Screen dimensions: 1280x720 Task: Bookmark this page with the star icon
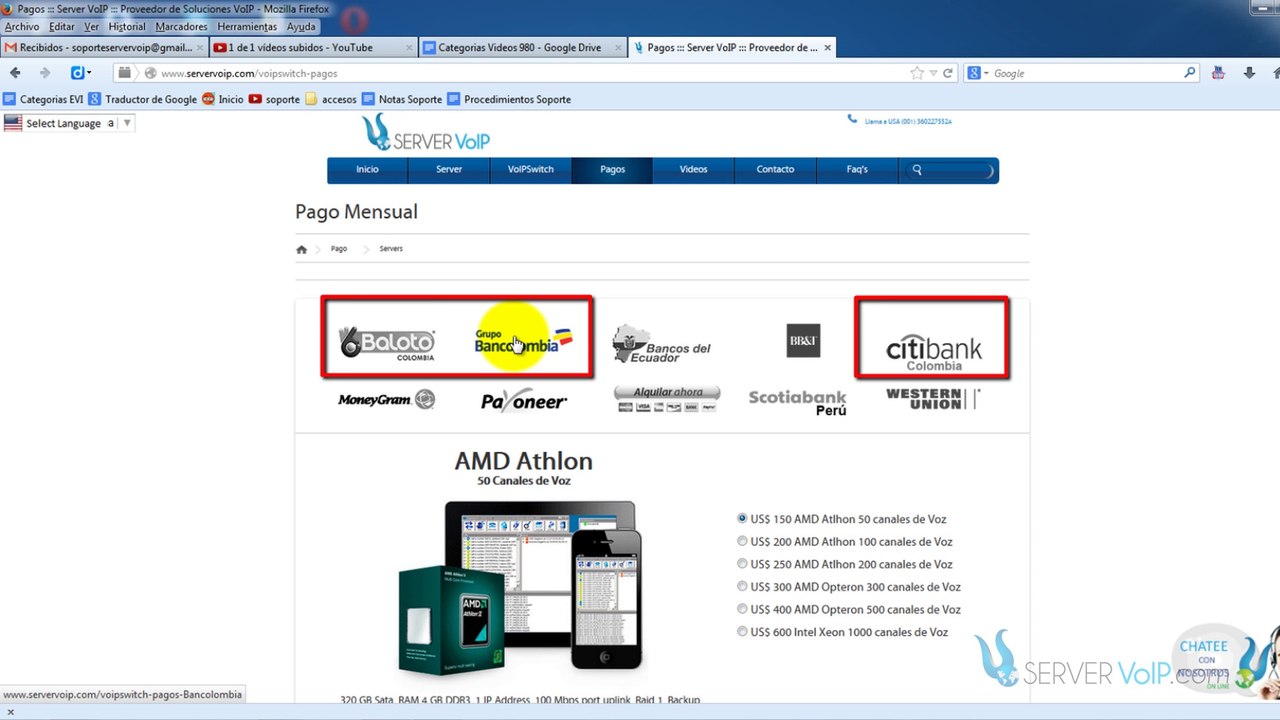click(x=917, y=73)
